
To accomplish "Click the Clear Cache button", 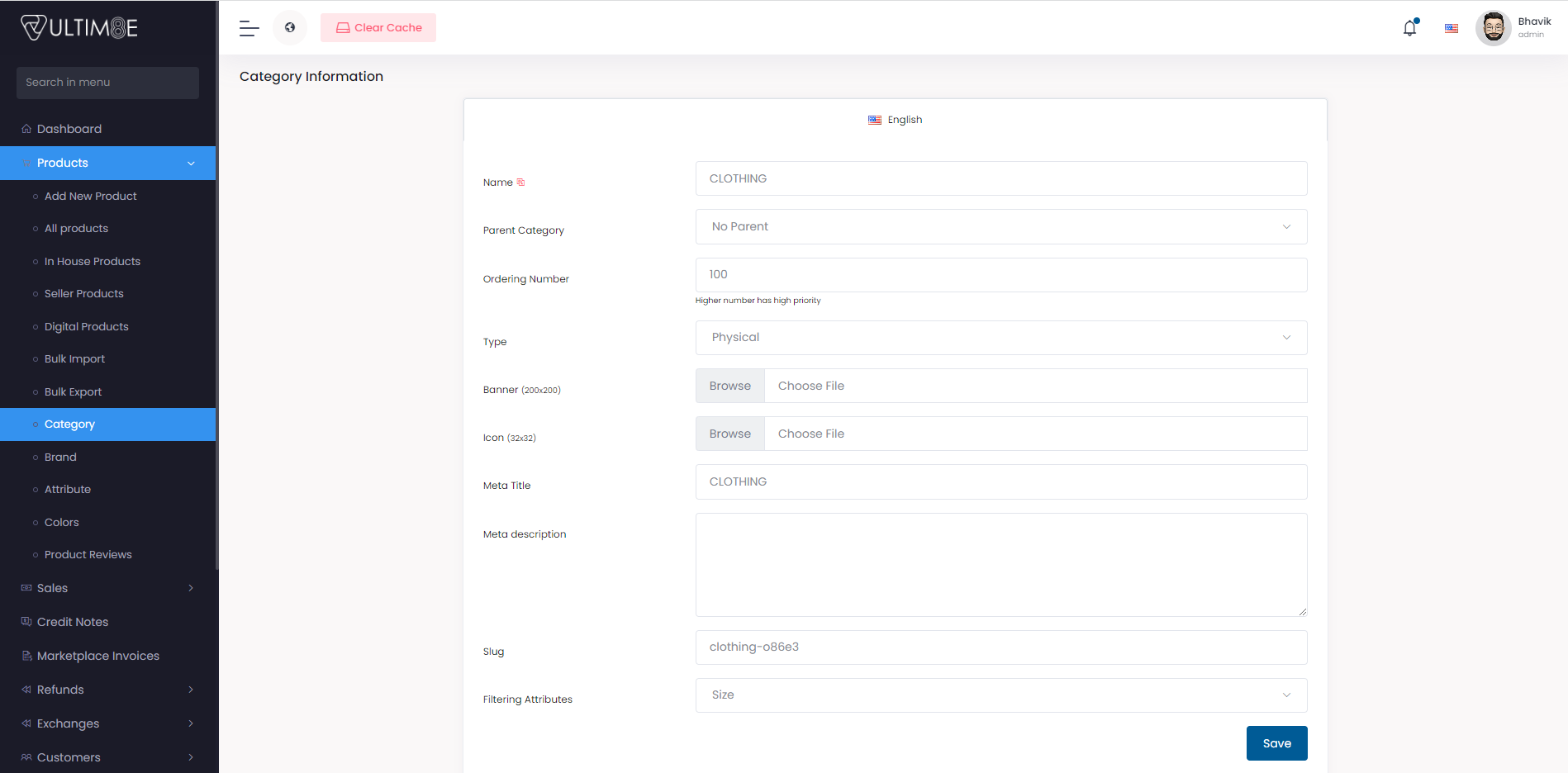I will pos(378,28).
